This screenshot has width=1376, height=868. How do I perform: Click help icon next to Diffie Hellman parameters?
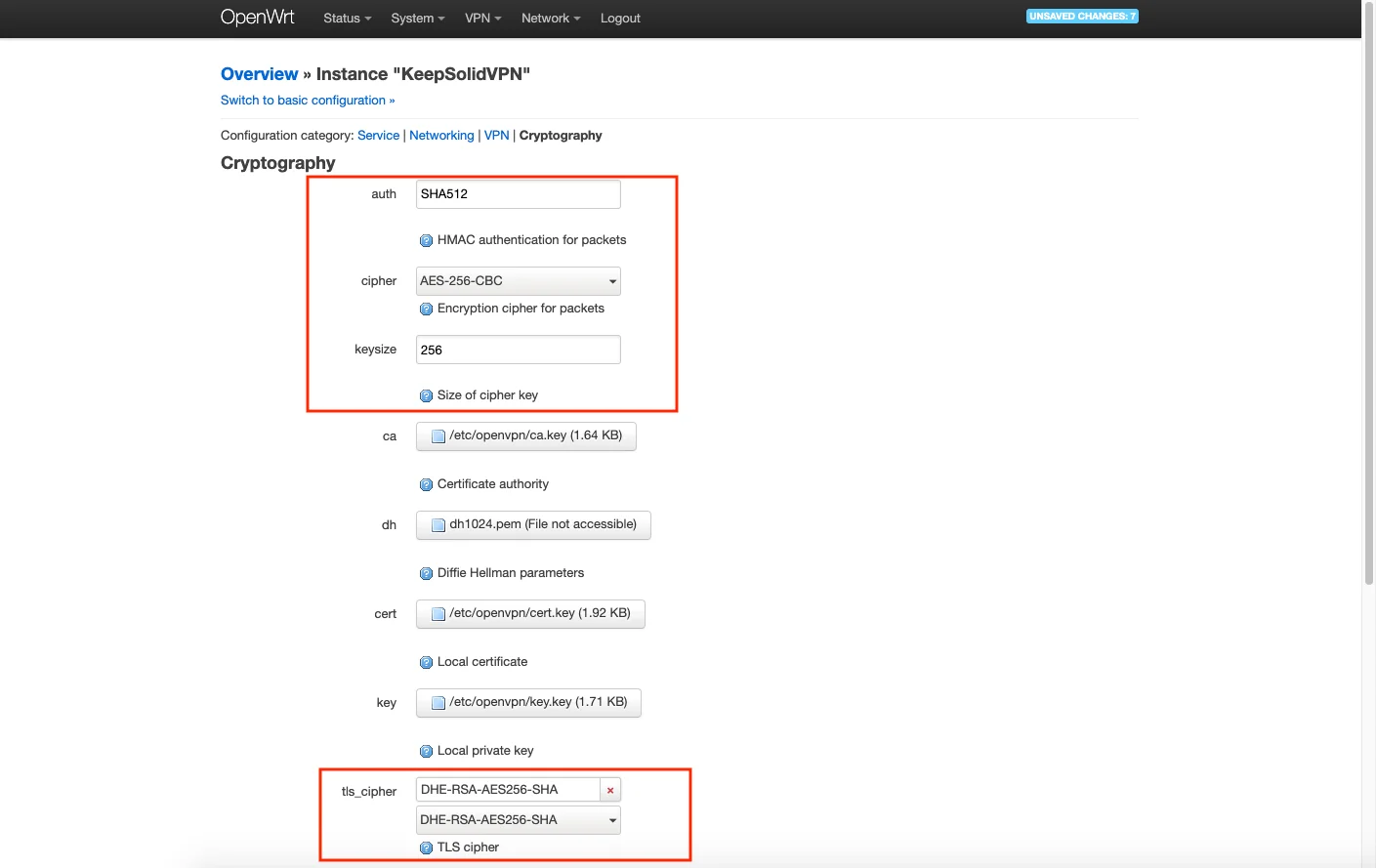426,574
